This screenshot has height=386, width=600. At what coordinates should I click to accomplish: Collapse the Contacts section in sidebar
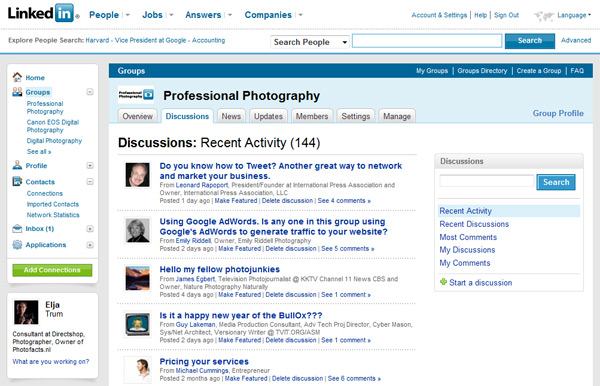tap(90, 181)
